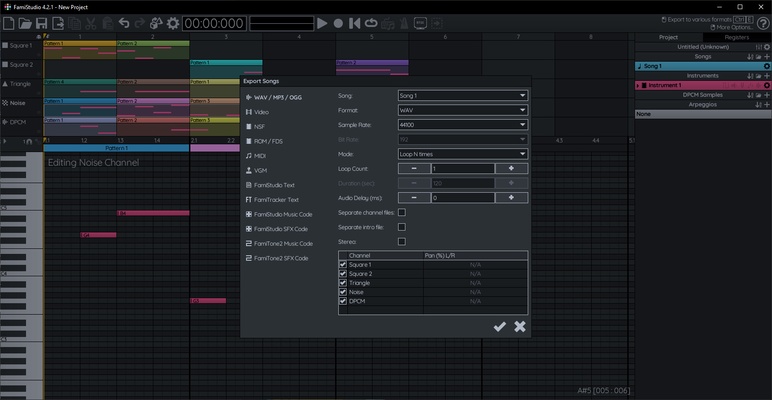This screenshot has width=772, height=400.
Task: Open project properties gear next to Untitled
Action: point(767,47)
